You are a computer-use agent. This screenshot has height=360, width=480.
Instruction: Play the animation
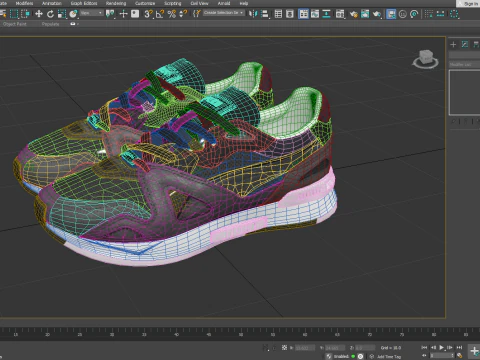442,347
